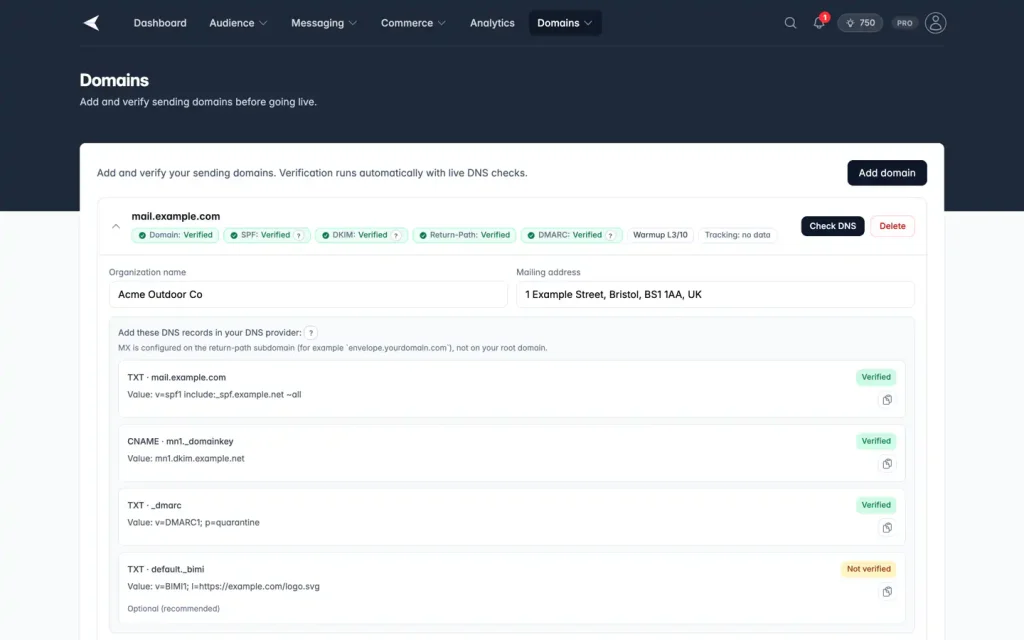The width and height of the screenshot is (1024, 640).
Task: Run Check DNS for mail.example.com
Action: coord(833,226)
